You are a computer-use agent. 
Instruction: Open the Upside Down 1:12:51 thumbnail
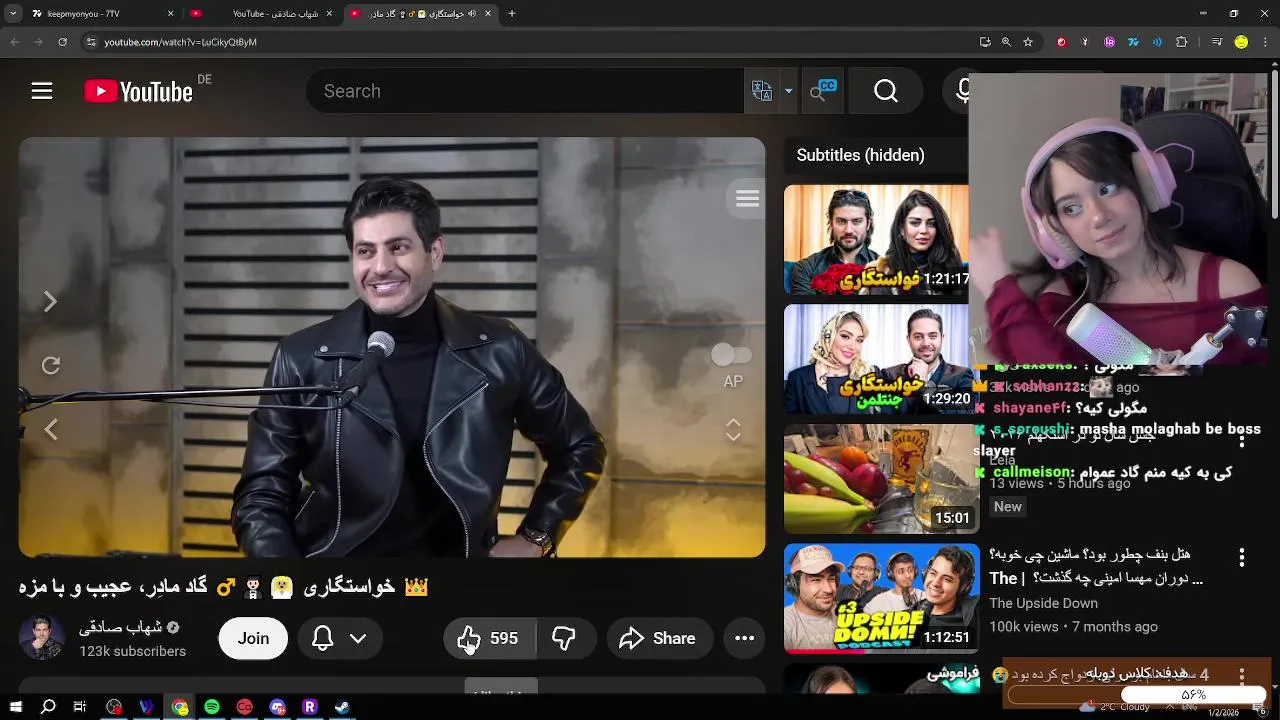point(881,599)
